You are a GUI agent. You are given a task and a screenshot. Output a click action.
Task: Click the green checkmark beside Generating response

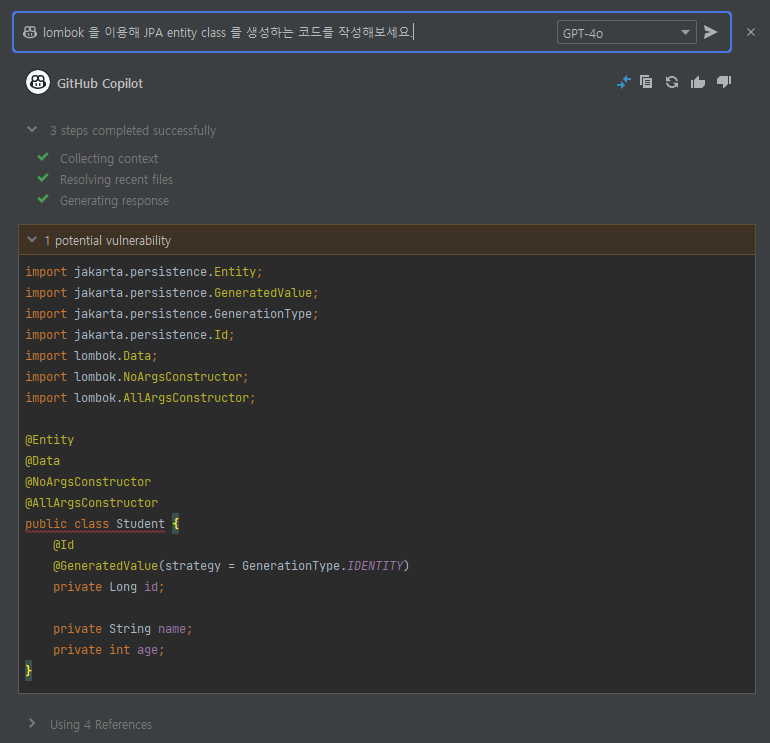[x=43, y=199]
